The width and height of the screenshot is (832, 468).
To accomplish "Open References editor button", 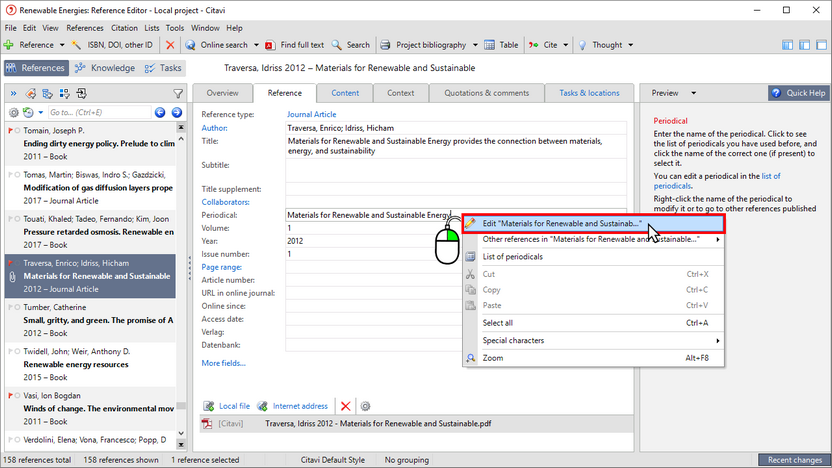I will point(36,68).
